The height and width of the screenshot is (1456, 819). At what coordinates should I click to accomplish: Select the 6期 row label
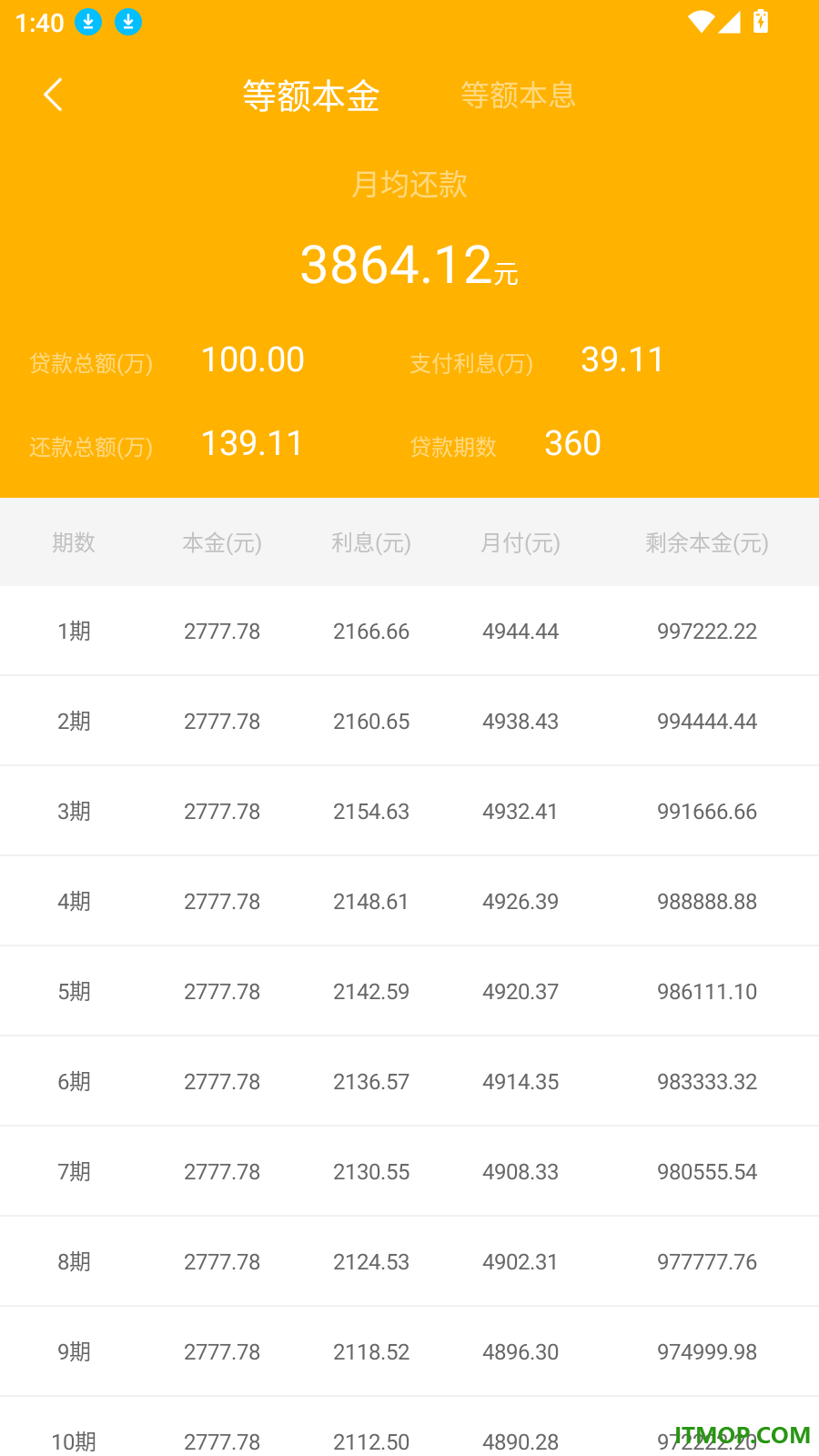pos(74,1082)
